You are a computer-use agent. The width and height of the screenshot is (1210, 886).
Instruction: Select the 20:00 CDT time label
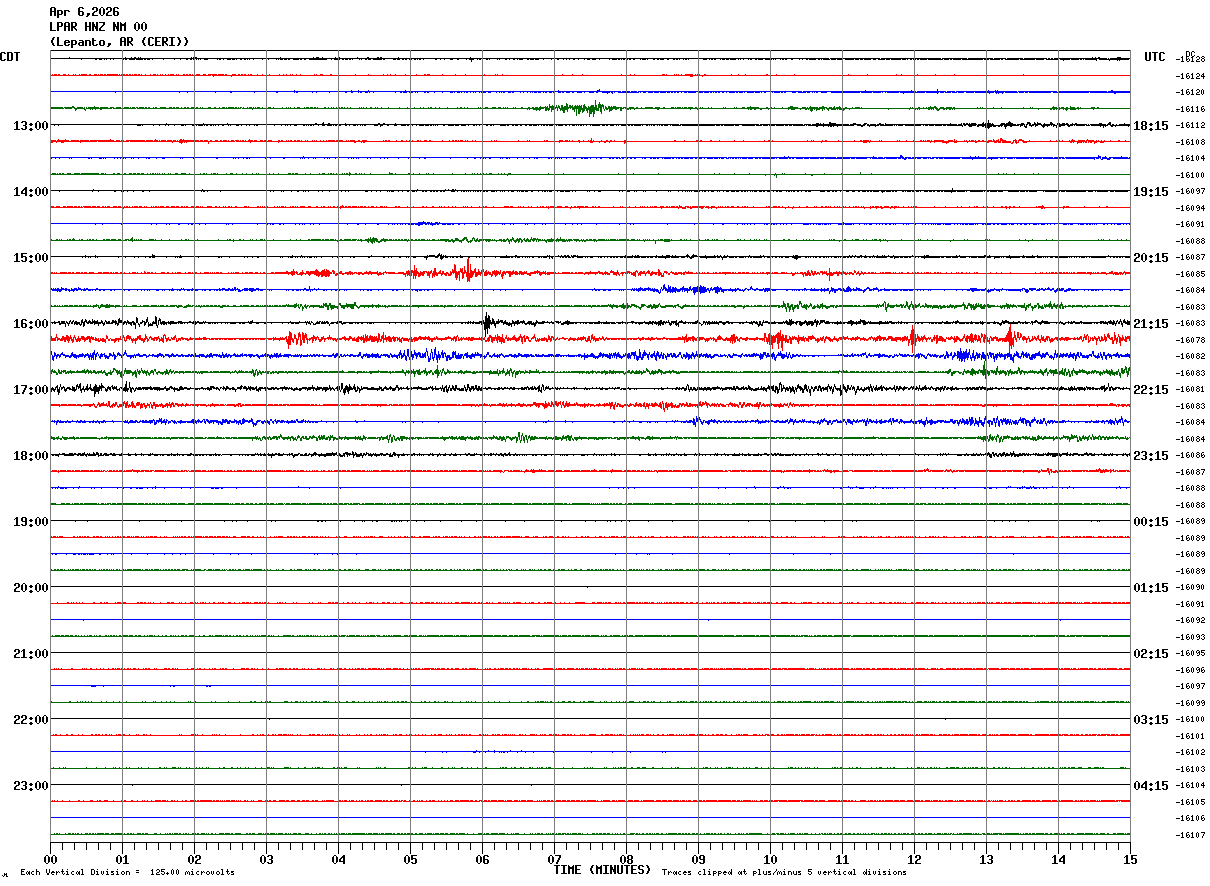pyautogui.click(x=30, y=588)
